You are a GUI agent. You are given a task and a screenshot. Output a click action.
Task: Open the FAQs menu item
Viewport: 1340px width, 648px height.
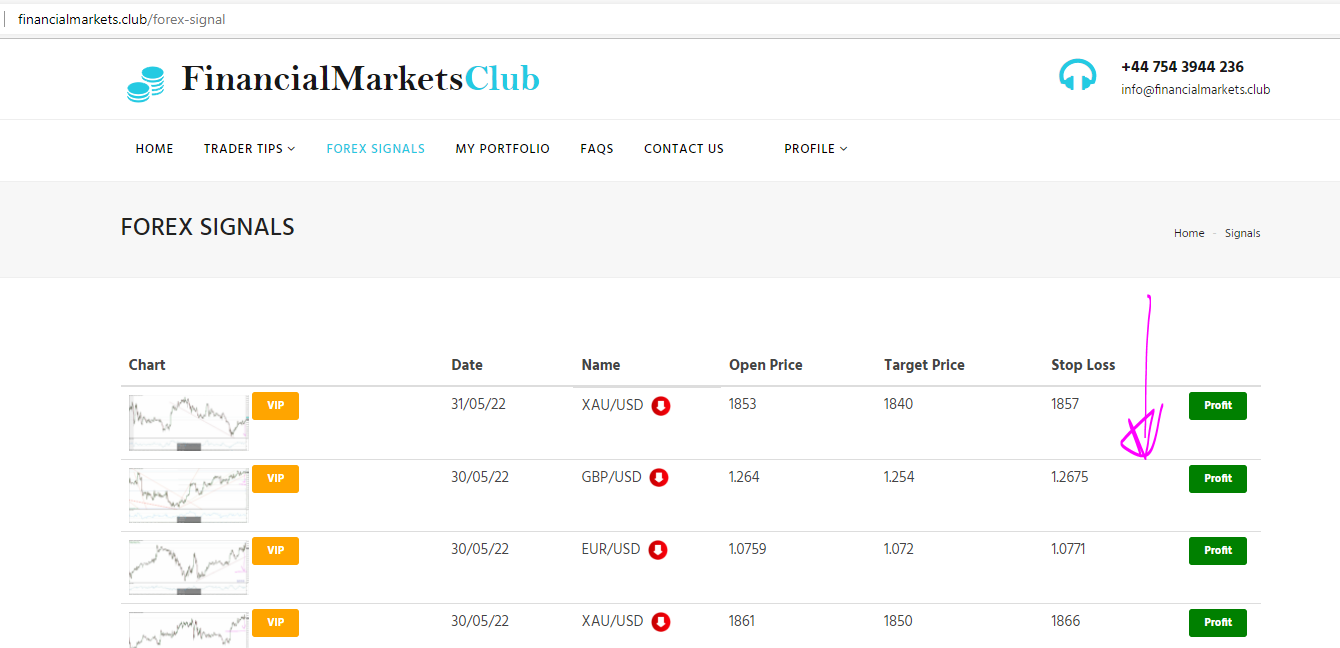pos(596,149)
